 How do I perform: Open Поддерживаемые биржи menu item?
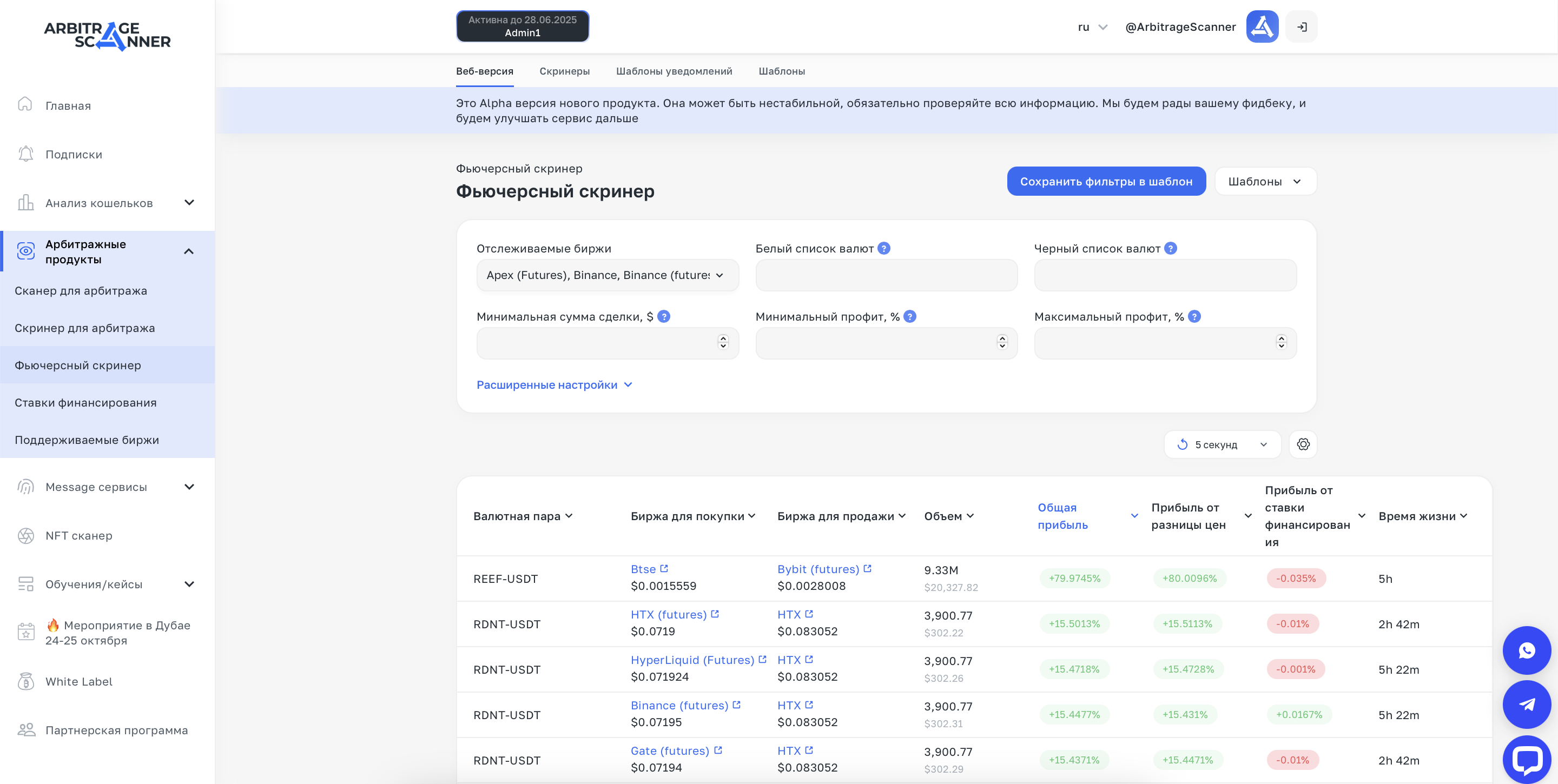click(108, 440)
